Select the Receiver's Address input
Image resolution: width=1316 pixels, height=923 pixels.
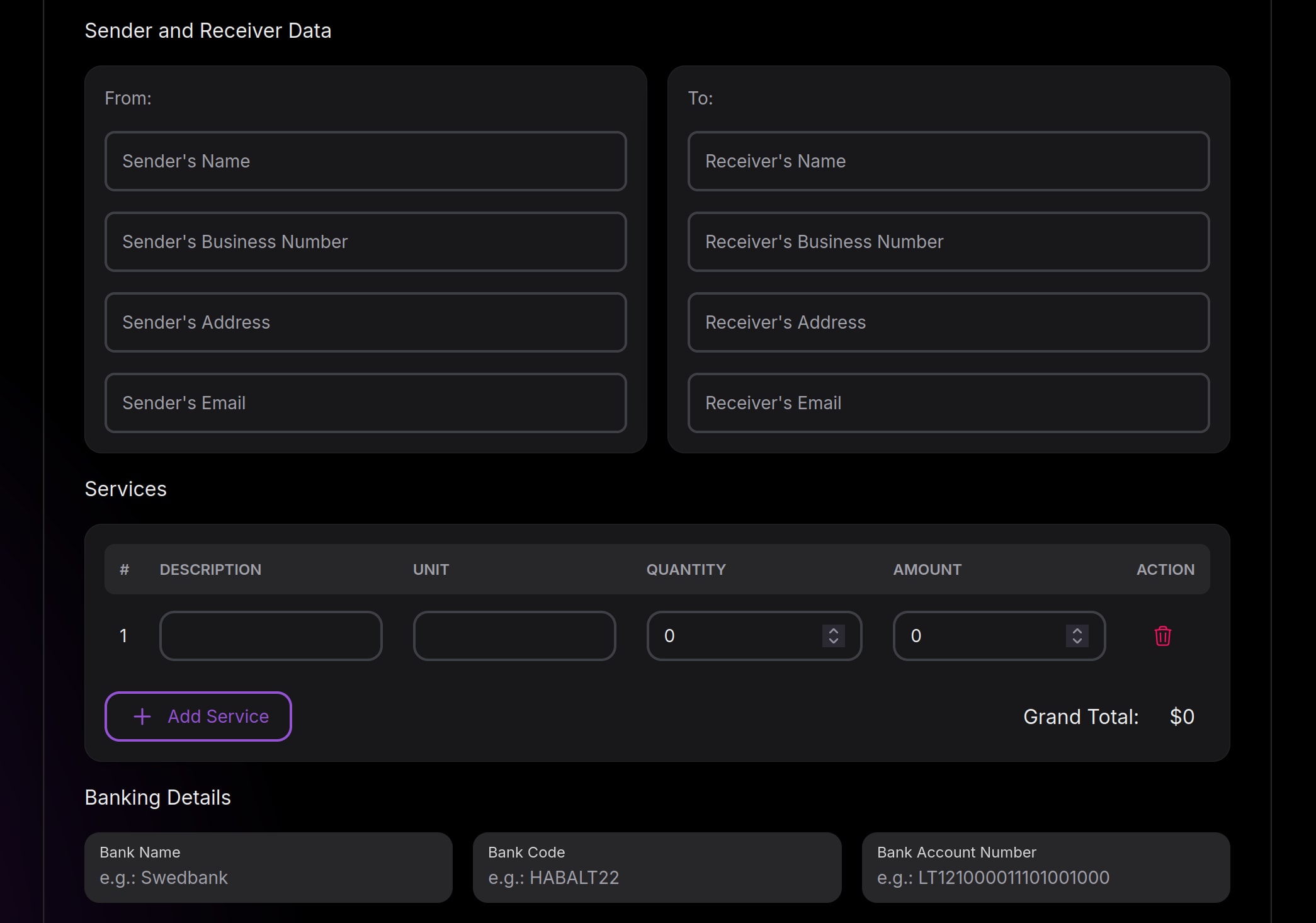click(948, 322)
